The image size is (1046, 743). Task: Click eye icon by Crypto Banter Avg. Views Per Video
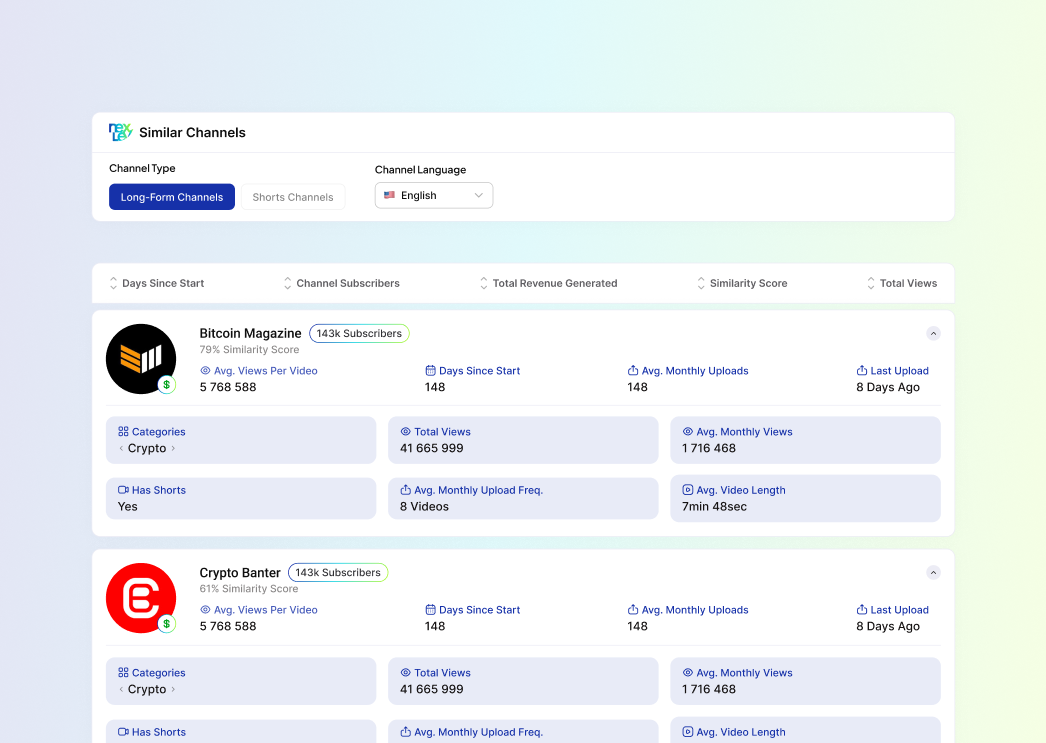[x=205, y=610]
